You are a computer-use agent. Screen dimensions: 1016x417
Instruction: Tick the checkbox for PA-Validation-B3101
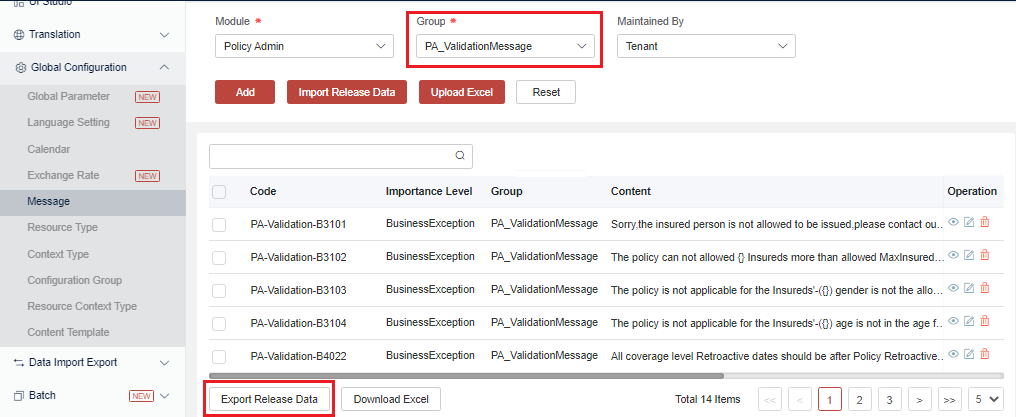(219, 224)
